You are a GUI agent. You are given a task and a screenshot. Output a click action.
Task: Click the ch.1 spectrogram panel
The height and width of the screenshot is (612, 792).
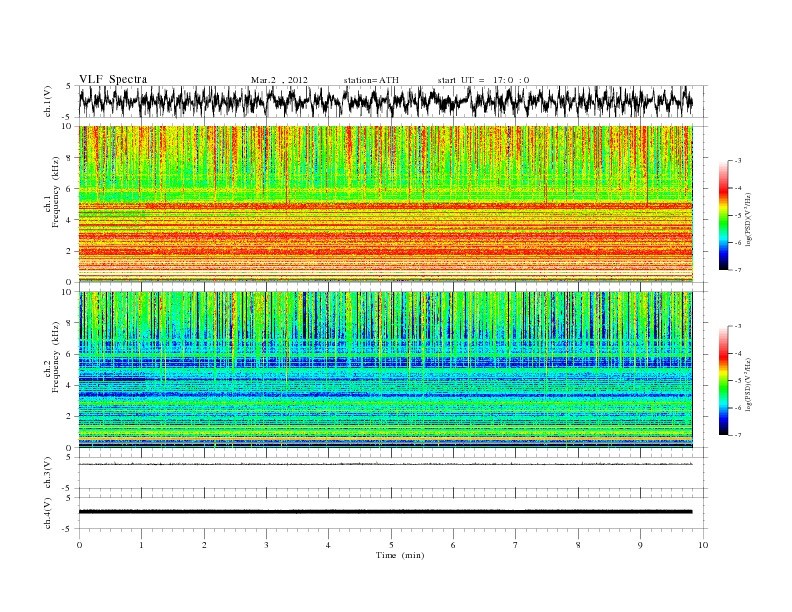pos(386,204)
